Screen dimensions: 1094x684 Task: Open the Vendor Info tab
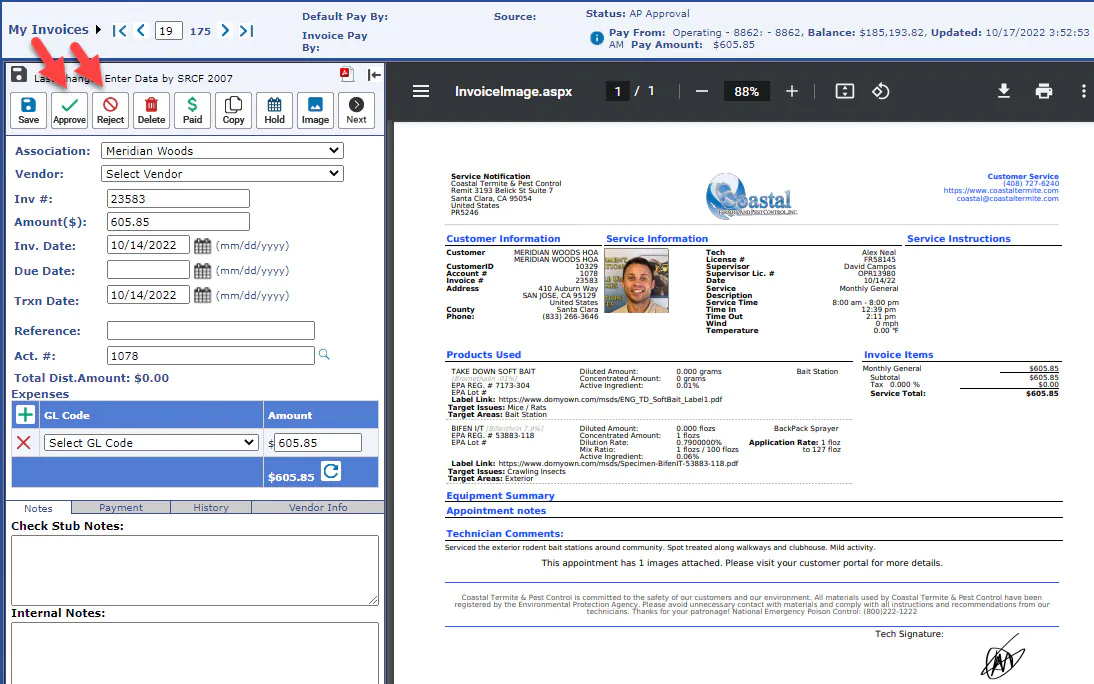[318, 508]
